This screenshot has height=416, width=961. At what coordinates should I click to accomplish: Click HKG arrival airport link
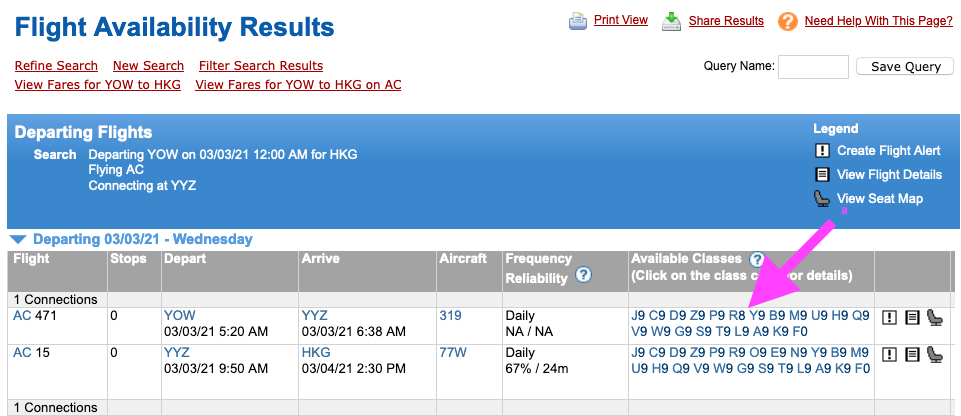pos(316,353)
